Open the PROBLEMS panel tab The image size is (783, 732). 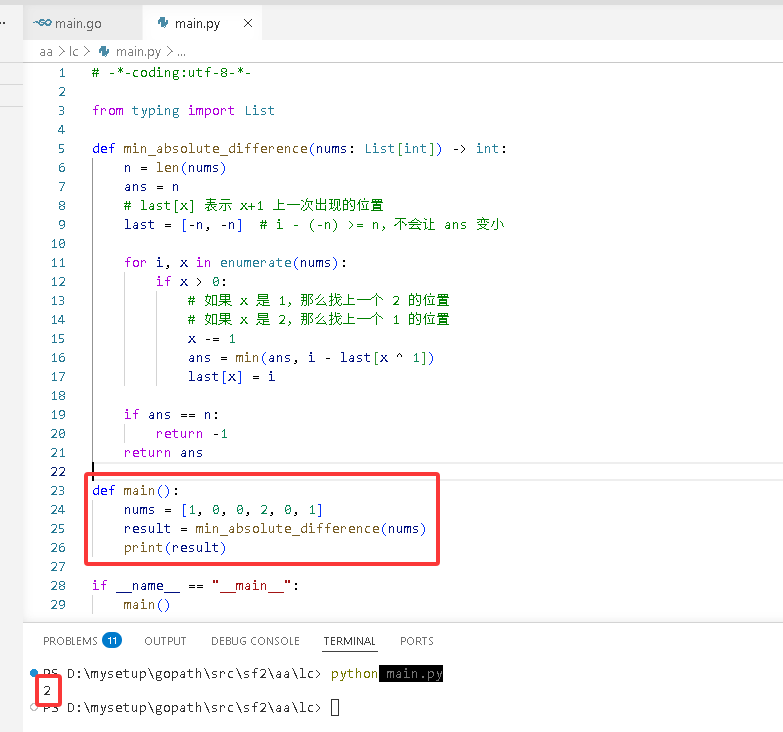coord(70,641)
